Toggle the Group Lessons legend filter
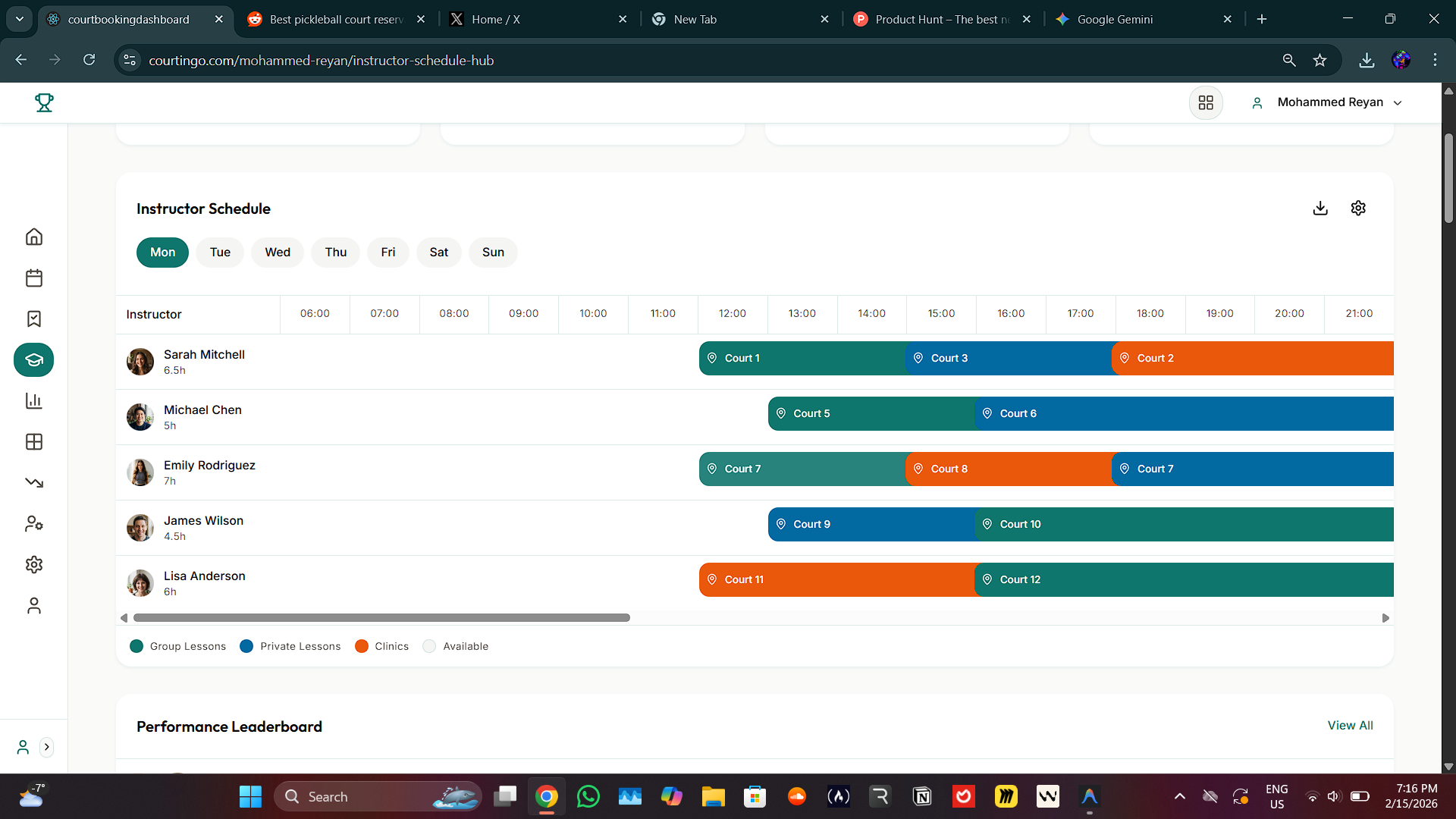 177,646
